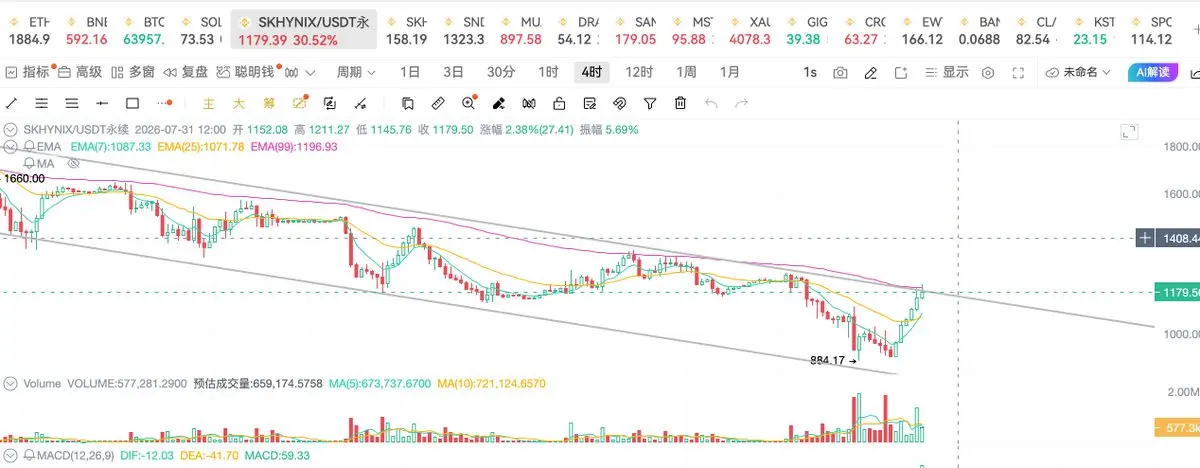Switch to the 1日 timeframe
The image size is (1200, 468).
410,72
